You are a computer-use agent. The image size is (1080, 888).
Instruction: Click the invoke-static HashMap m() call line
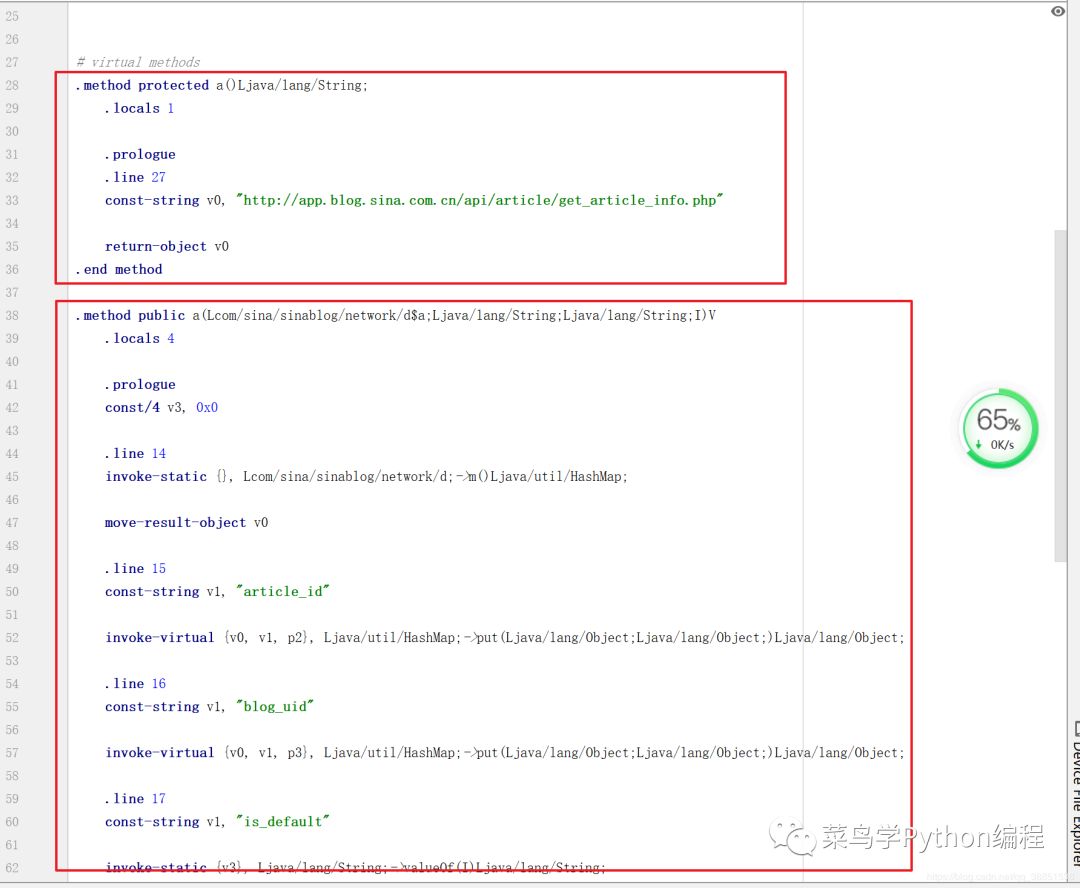366,477
